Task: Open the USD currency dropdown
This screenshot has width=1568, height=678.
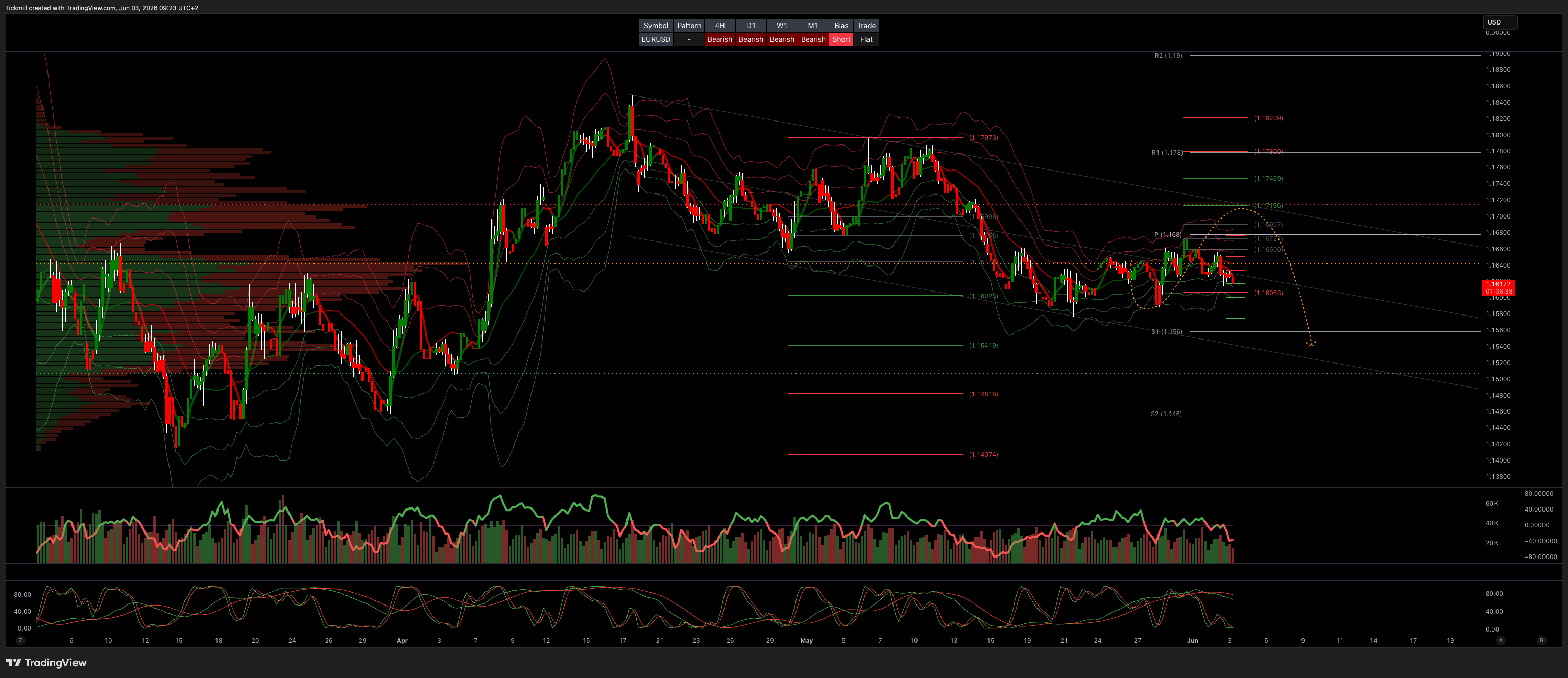Action: (x=1500, y=22)
